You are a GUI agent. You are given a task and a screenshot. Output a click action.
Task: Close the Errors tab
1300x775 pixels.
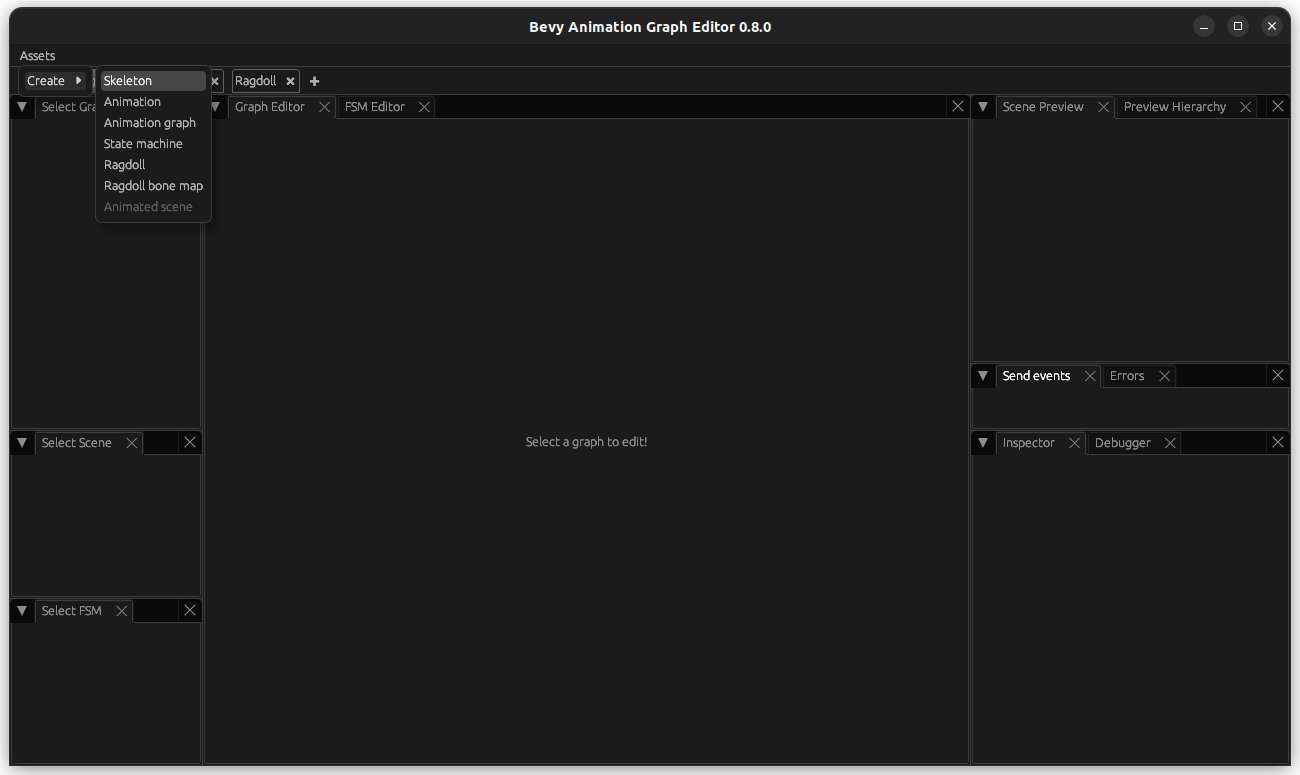click(1164, 375)
